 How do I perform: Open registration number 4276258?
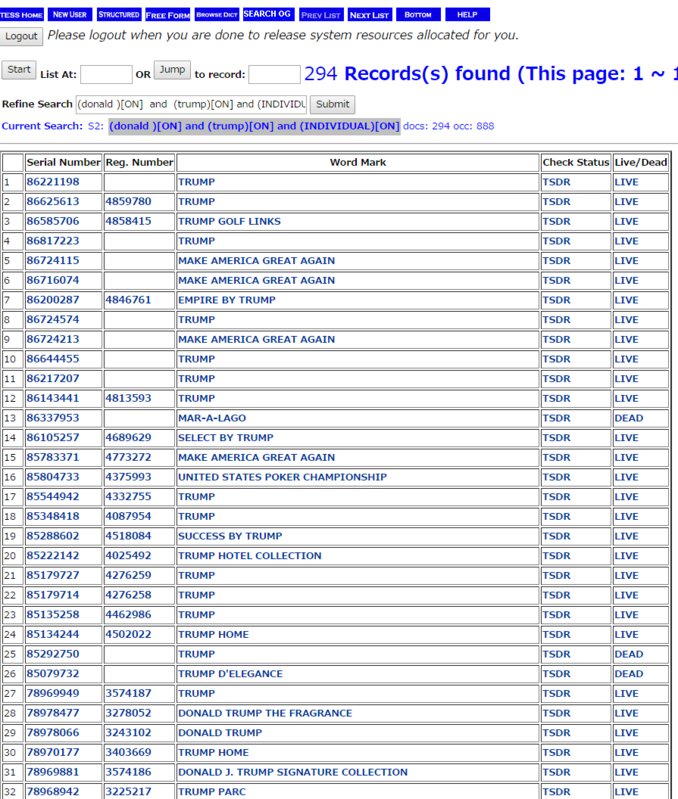[x=128, y=595]
